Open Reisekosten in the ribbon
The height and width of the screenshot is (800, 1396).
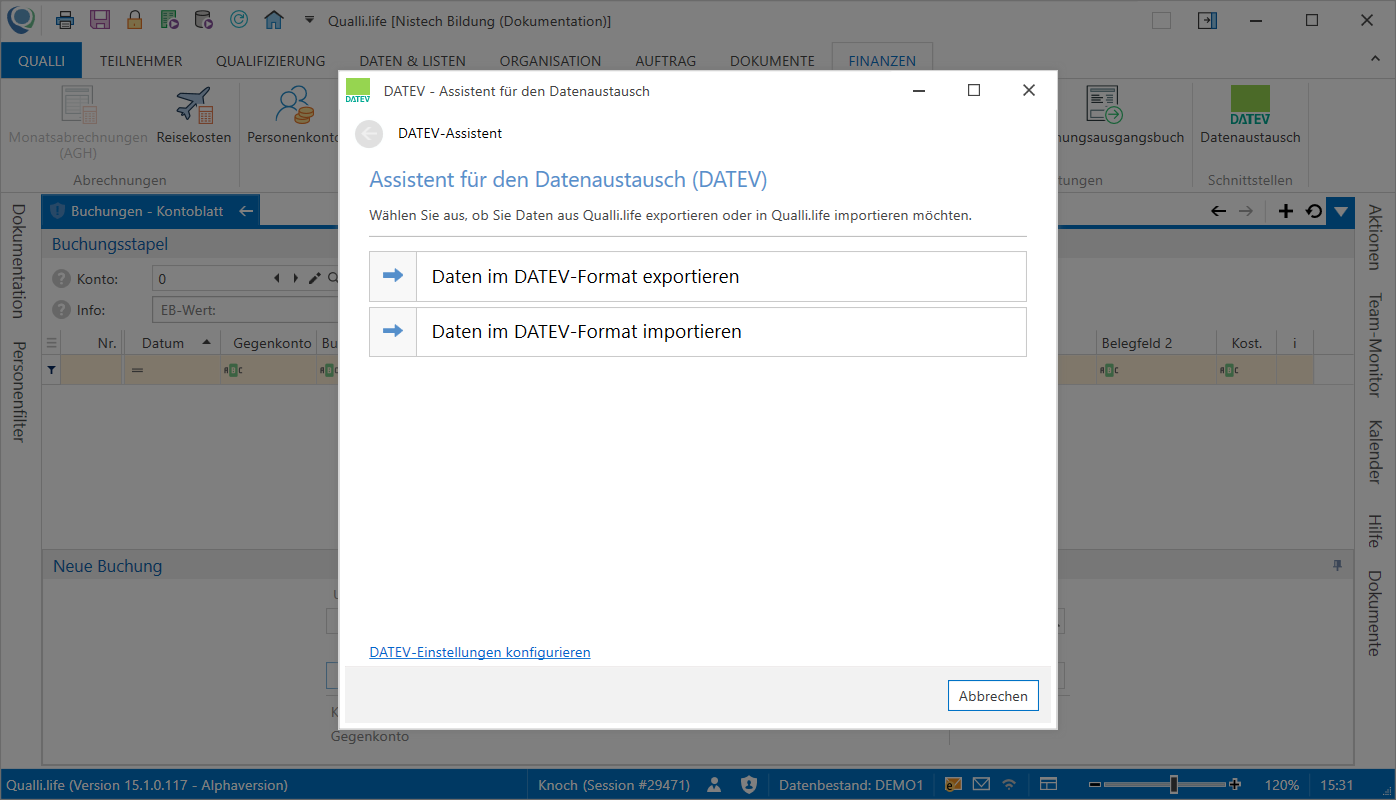[x=194, y=116]
